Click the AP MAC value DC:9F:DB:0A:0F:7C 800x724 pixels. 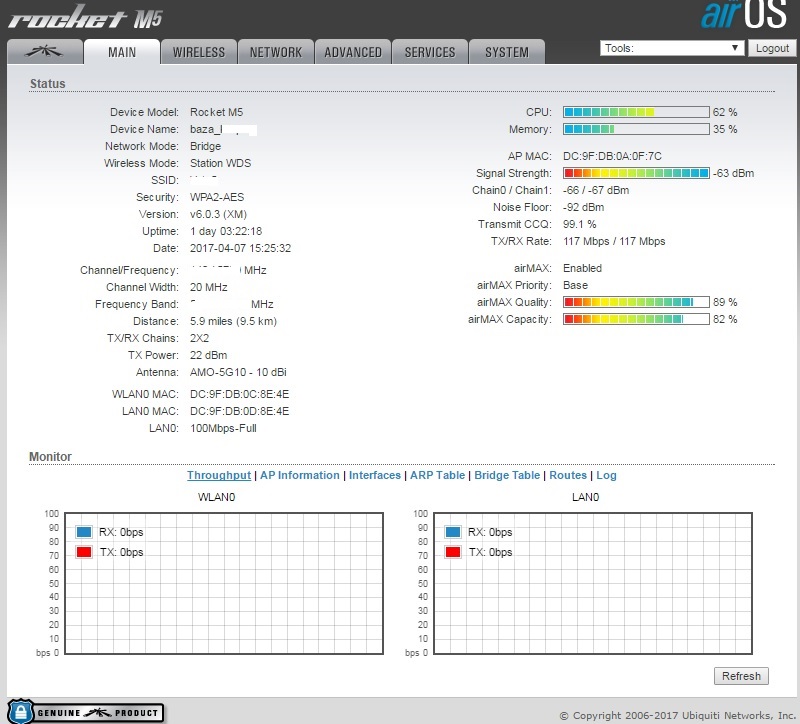(612, 156)
